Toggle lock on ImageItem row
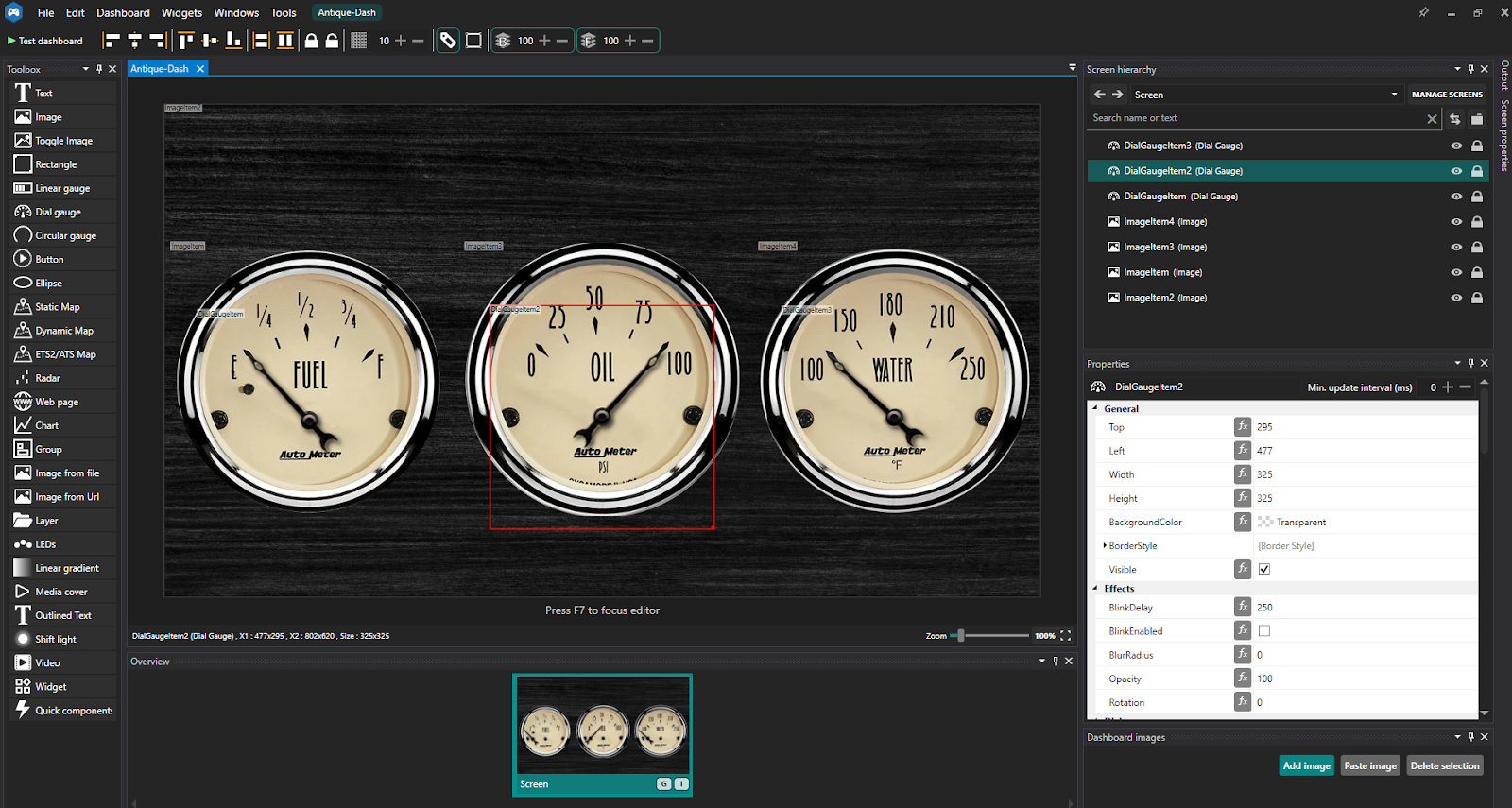The width and height of the screenshot is (1512, 808). 1477,272
